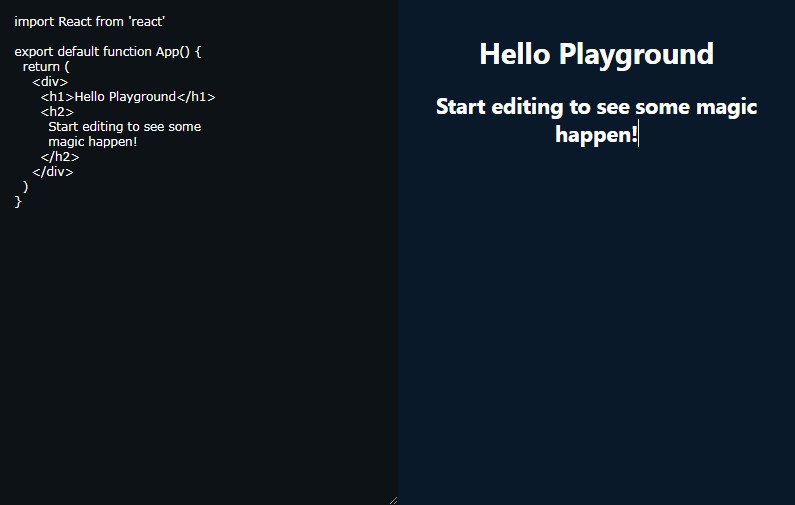Click the opening <div> tag in code
Image resolution: width=795 pixels, height=505 pixels.
(50, 82)
